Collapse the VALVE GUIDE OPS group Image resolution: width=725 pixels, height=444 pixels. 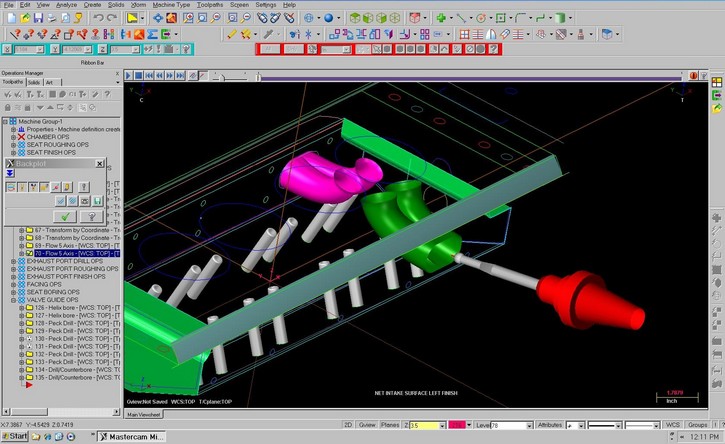13,300
